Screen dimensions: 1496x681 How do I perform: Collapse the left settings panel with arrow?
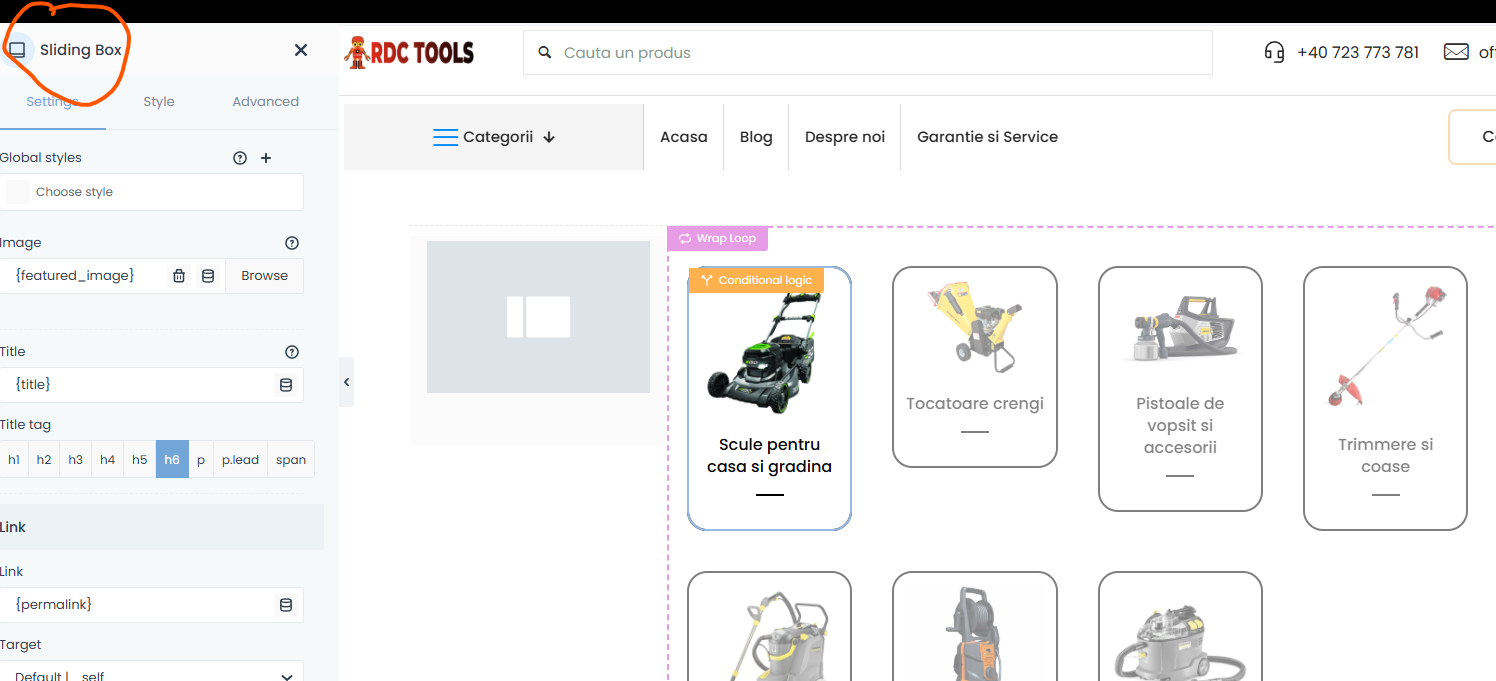point(346,382)
